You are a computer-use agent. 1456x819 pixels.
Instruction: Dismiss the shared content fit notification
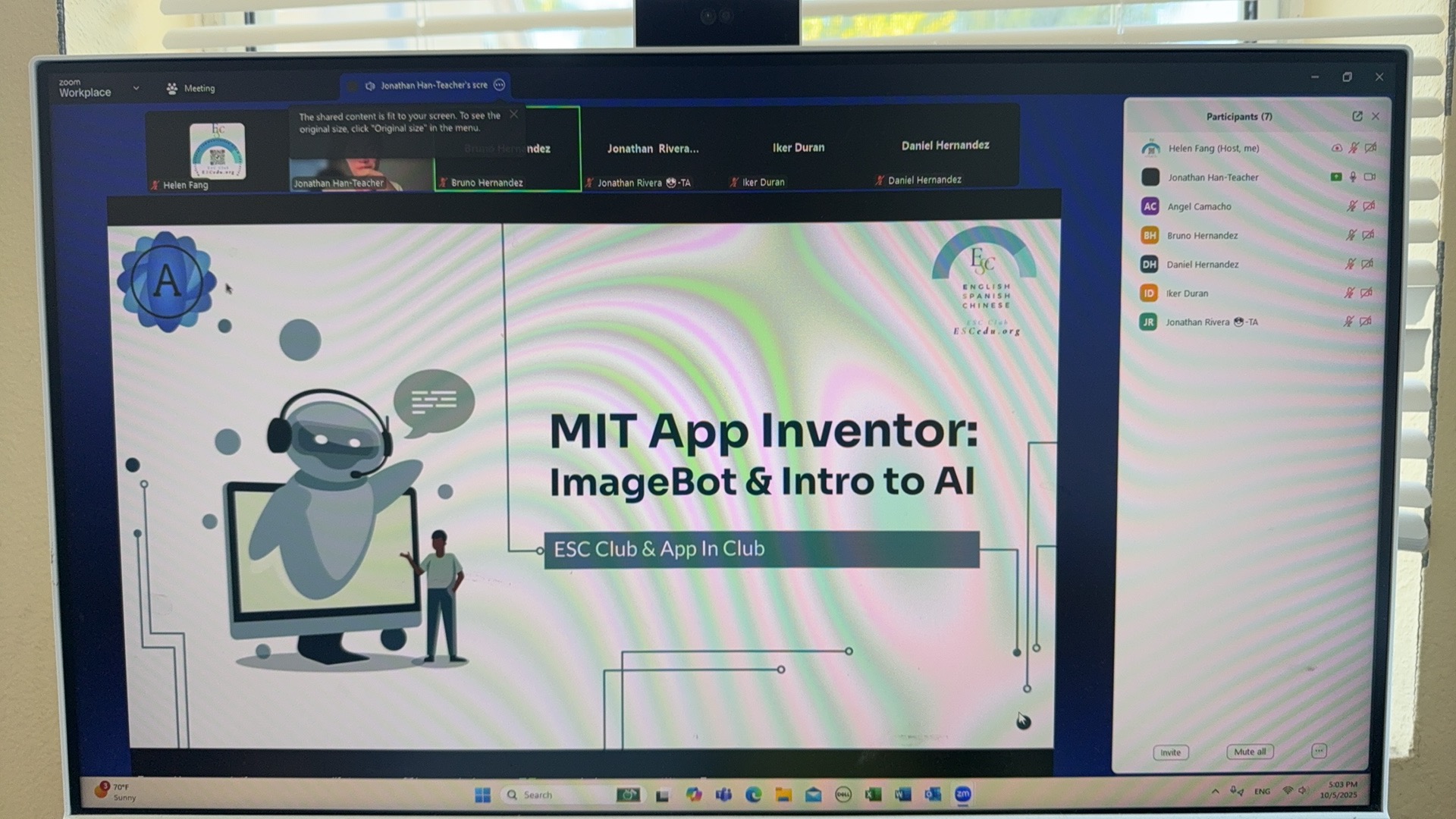click(x=514, y=115)
